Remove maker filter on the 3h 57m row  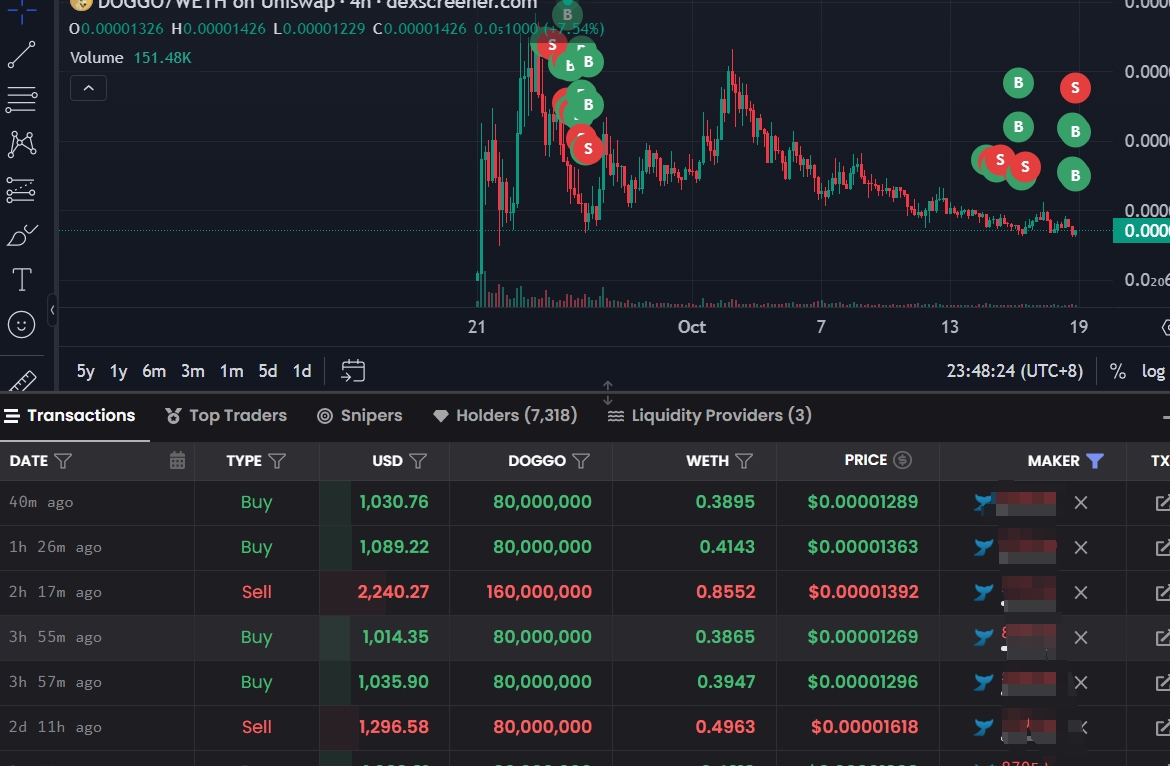pyautogui.click(x=1080, y=682)
